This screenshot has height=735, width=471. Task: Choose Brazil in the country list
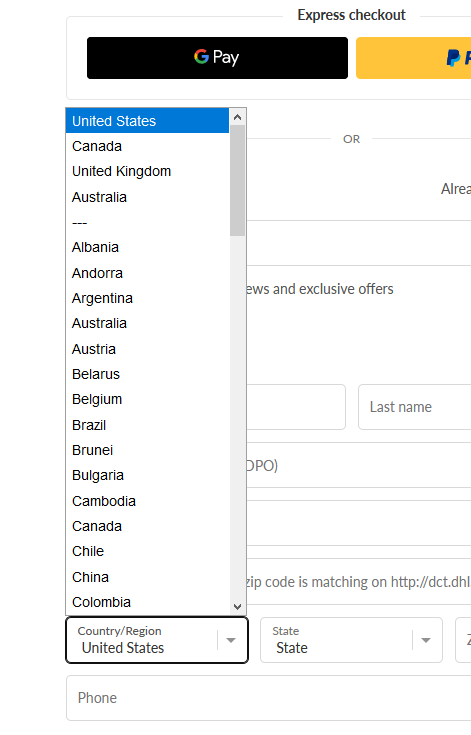pos(147,425)
